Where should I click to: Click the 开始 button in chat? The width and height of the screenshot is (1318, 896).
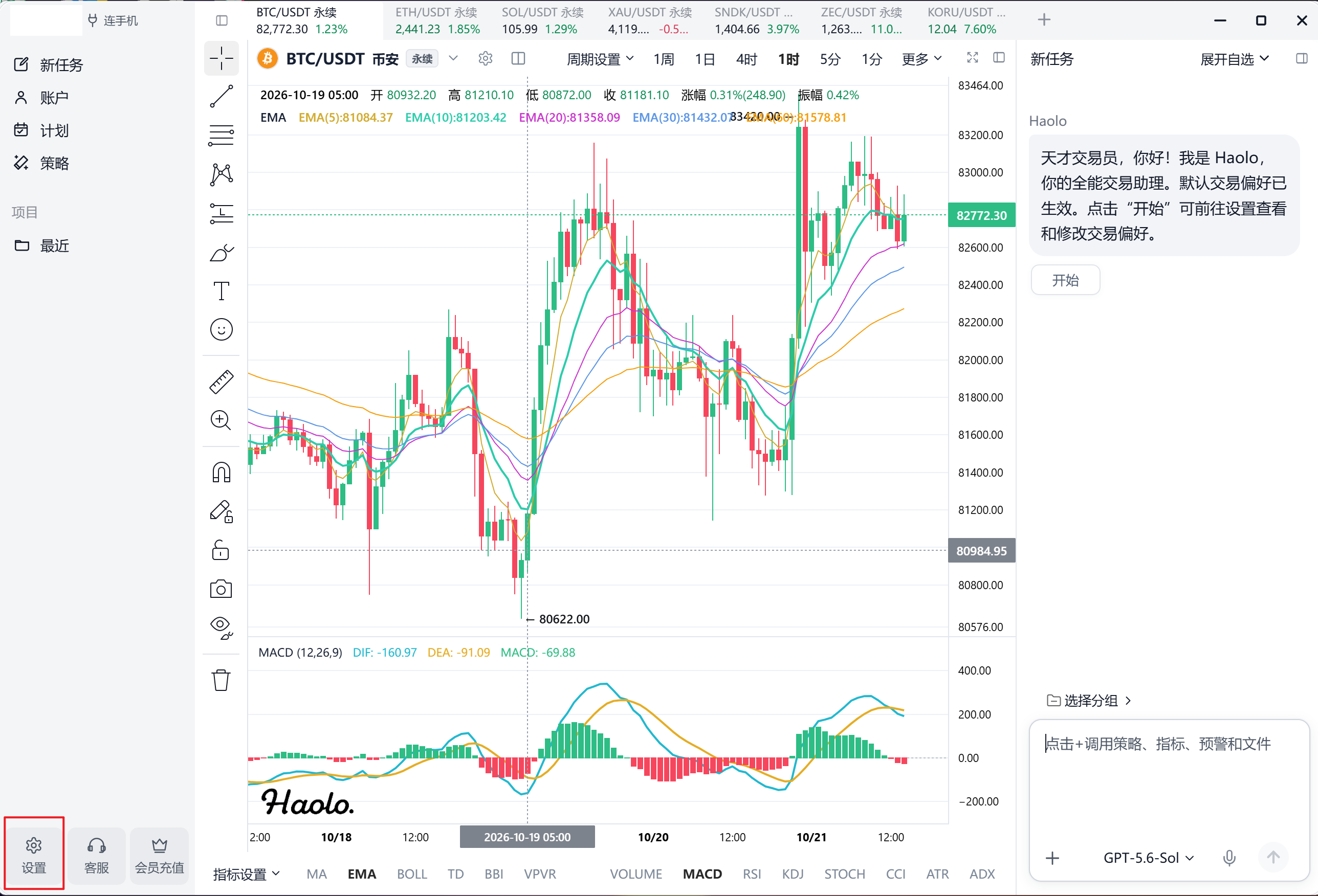click(1065, 280)
